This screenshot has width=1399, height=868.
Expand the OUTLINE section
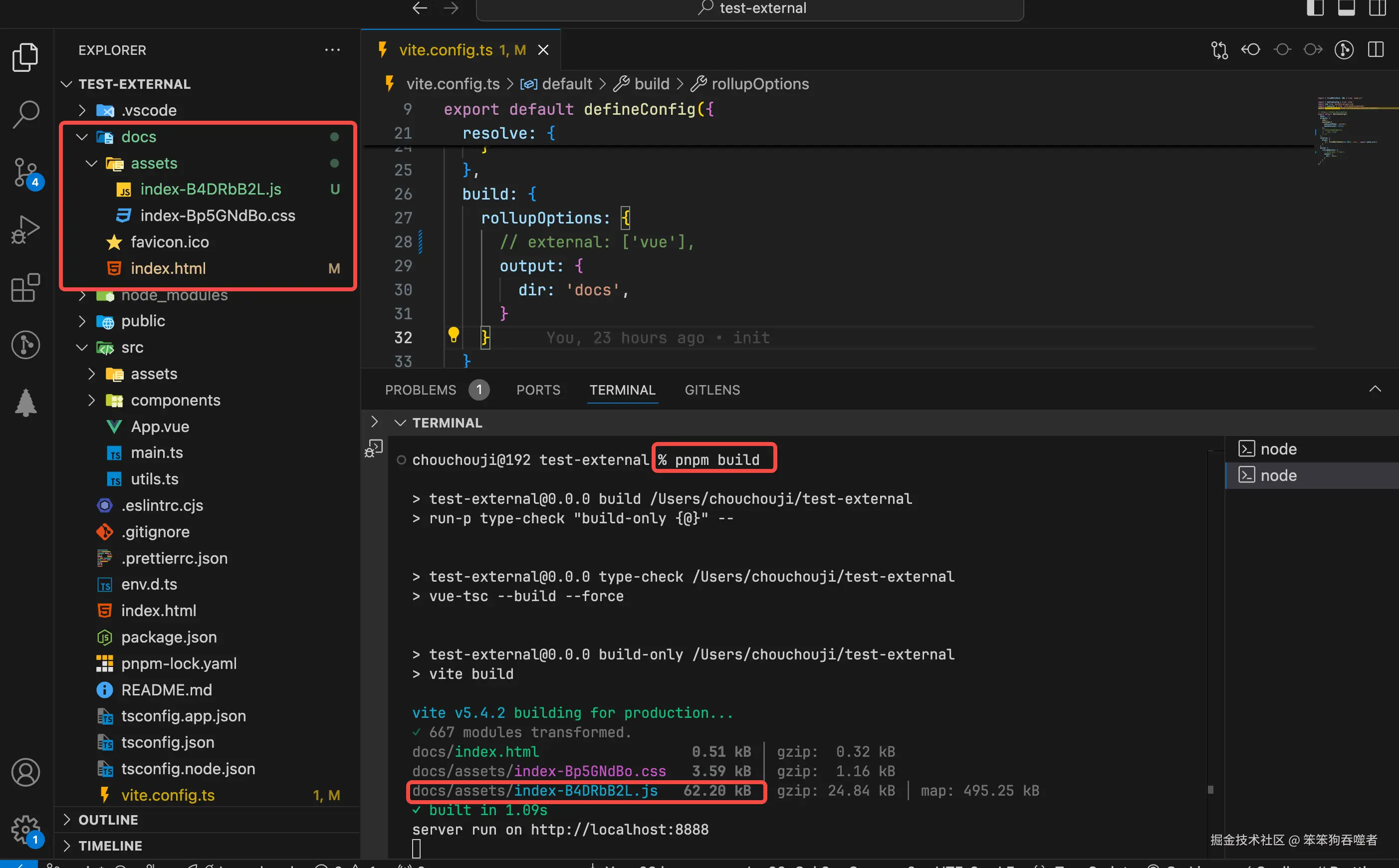click(x=108, y=819)
